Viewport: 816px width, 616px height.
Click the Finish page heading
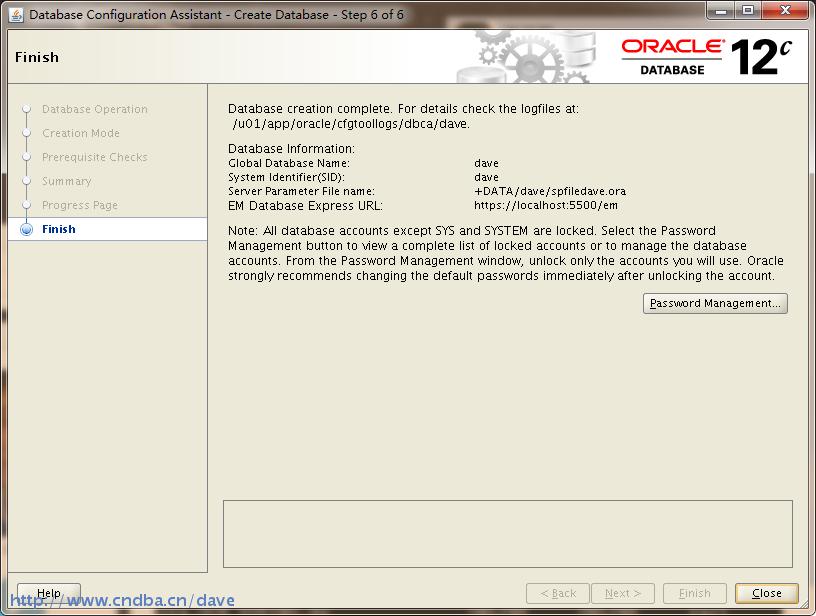[37, 57]
